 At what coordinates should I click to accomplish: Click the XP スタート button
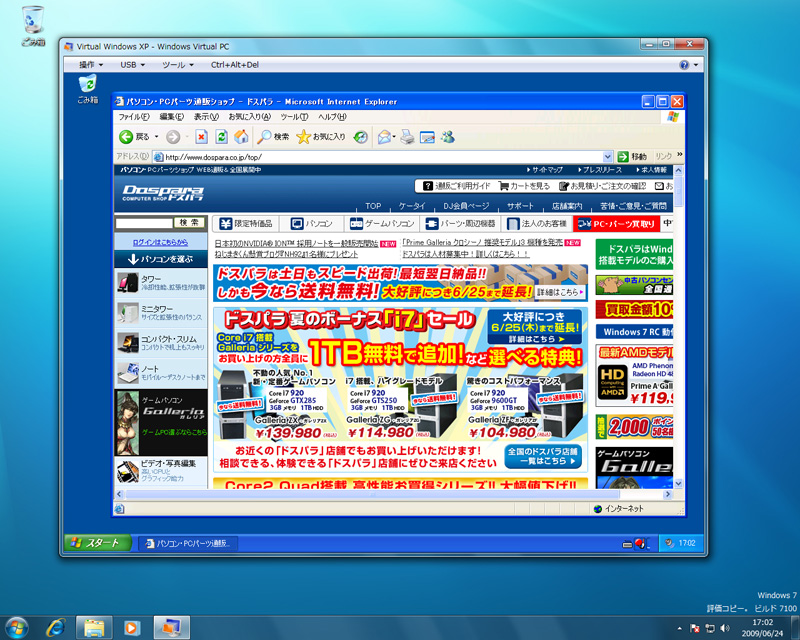98,543
